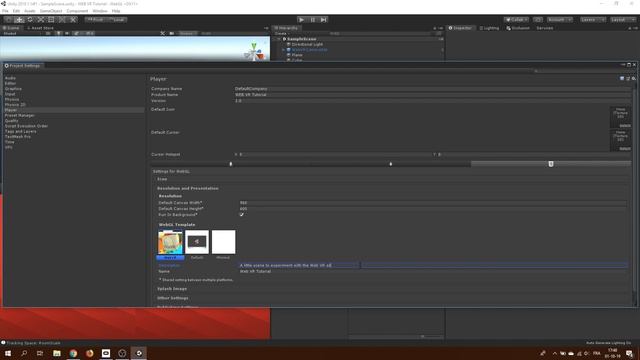Select the Rotate tool in Unity toolbar
Image resolution: width=640 pixels, height=360 pixels.
(x=30, y=20)
